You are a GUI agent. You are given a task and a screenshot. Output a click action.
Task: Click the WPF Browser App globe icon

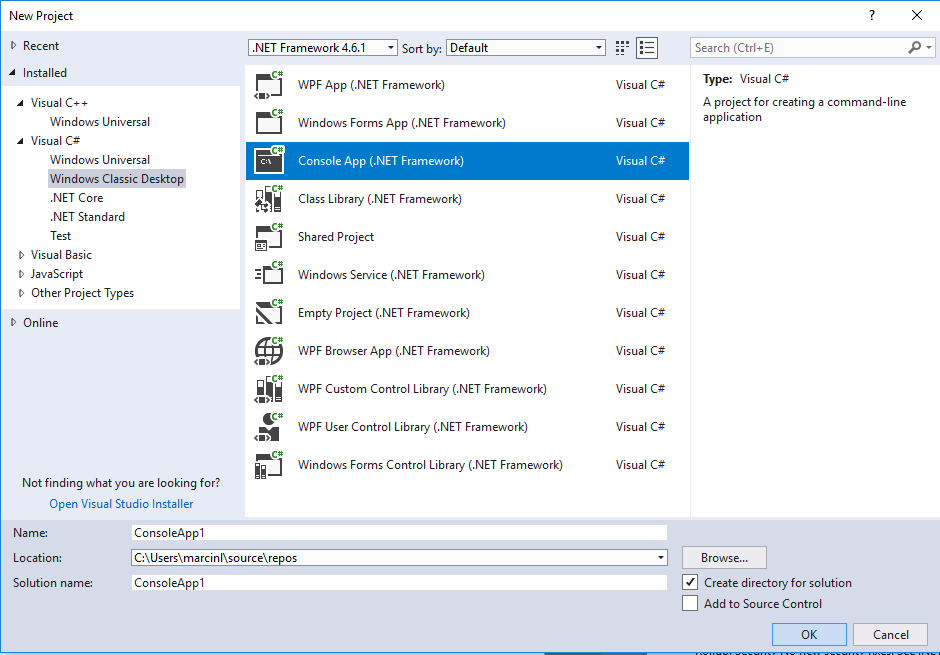[269, 351]
